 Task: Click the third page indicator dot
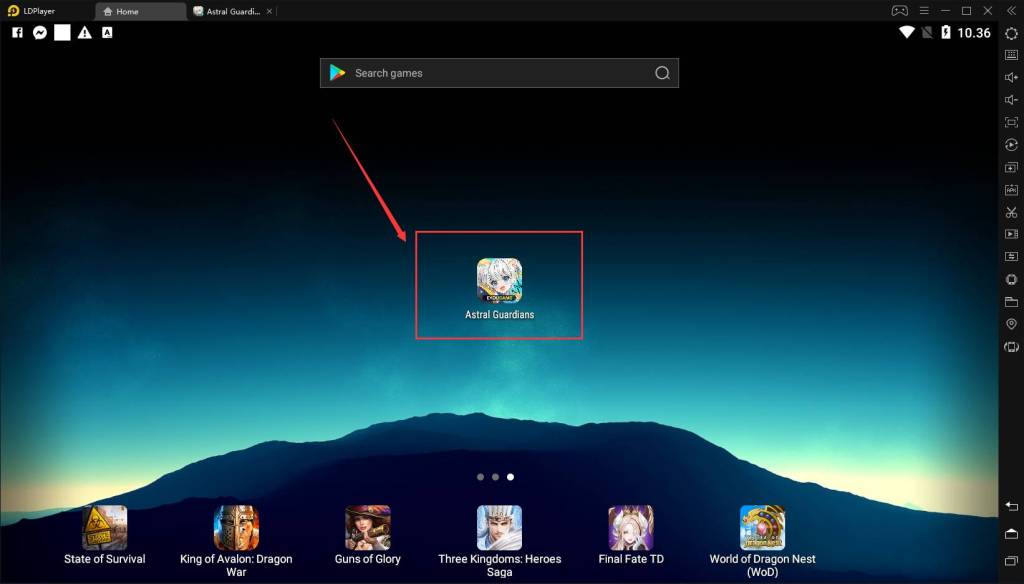click(x=511, y=477)
